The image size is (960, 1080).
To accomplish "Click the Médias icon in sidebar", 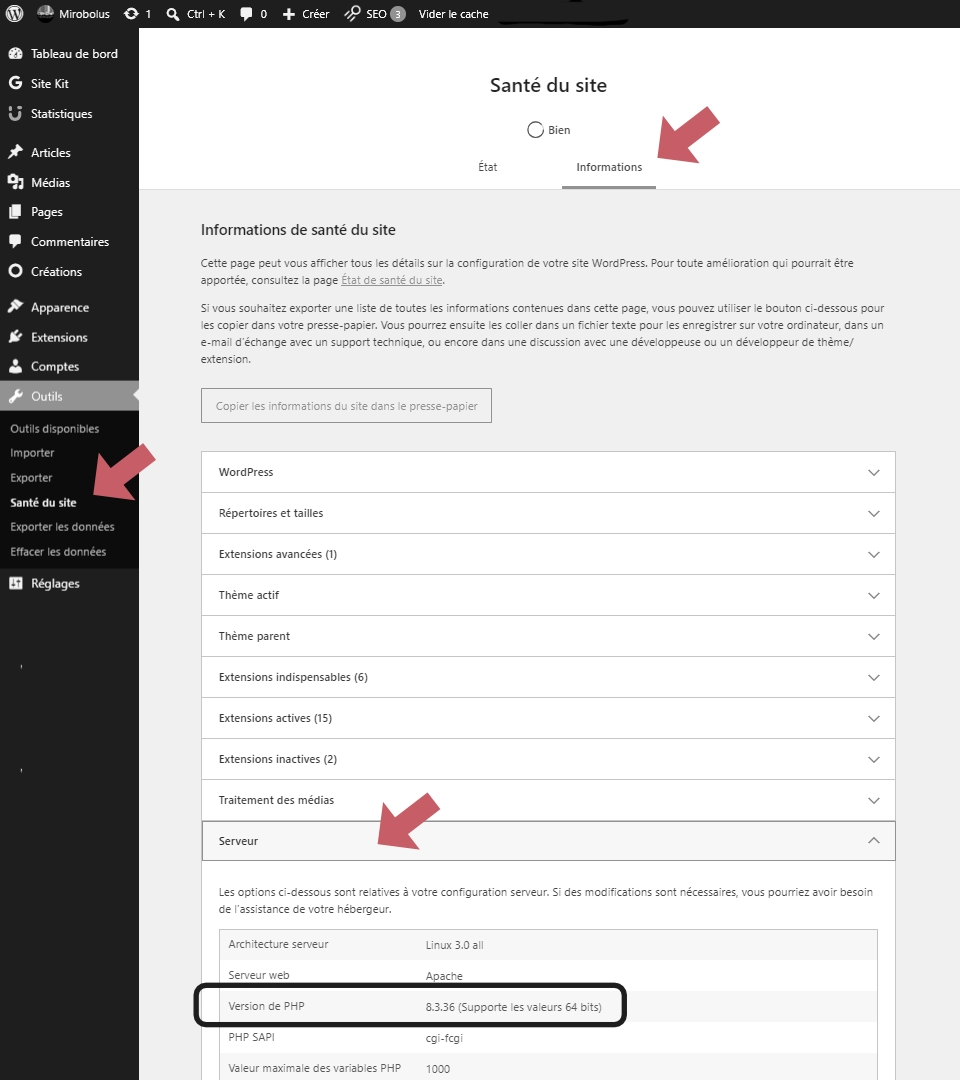I will coord(15,183).
